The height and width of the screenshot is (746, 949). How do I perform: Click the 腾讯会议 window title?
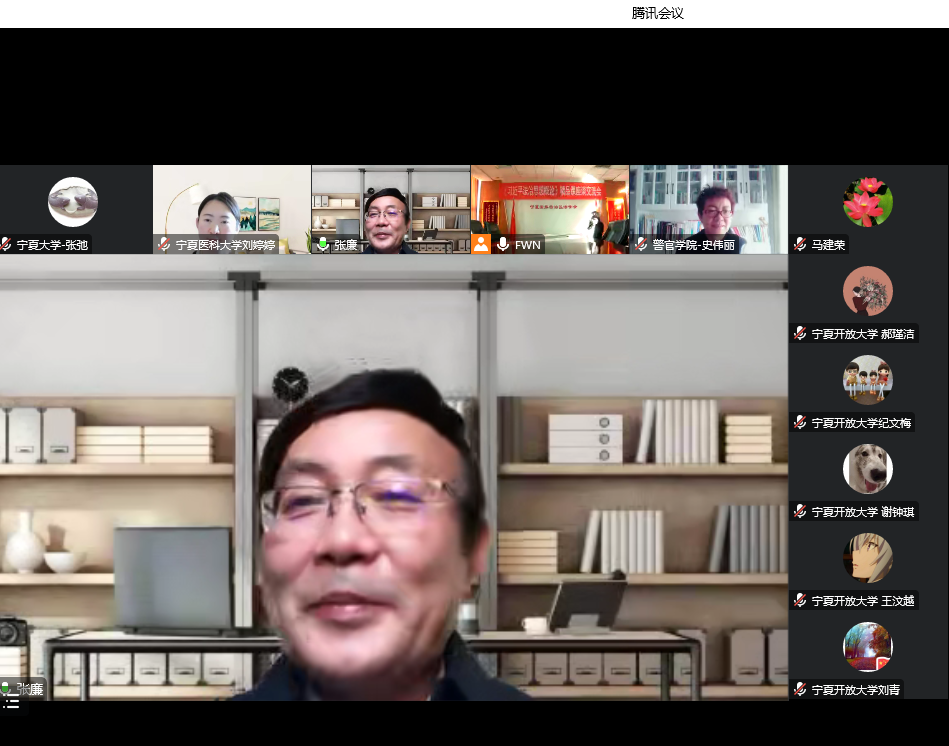pos(657,13)
